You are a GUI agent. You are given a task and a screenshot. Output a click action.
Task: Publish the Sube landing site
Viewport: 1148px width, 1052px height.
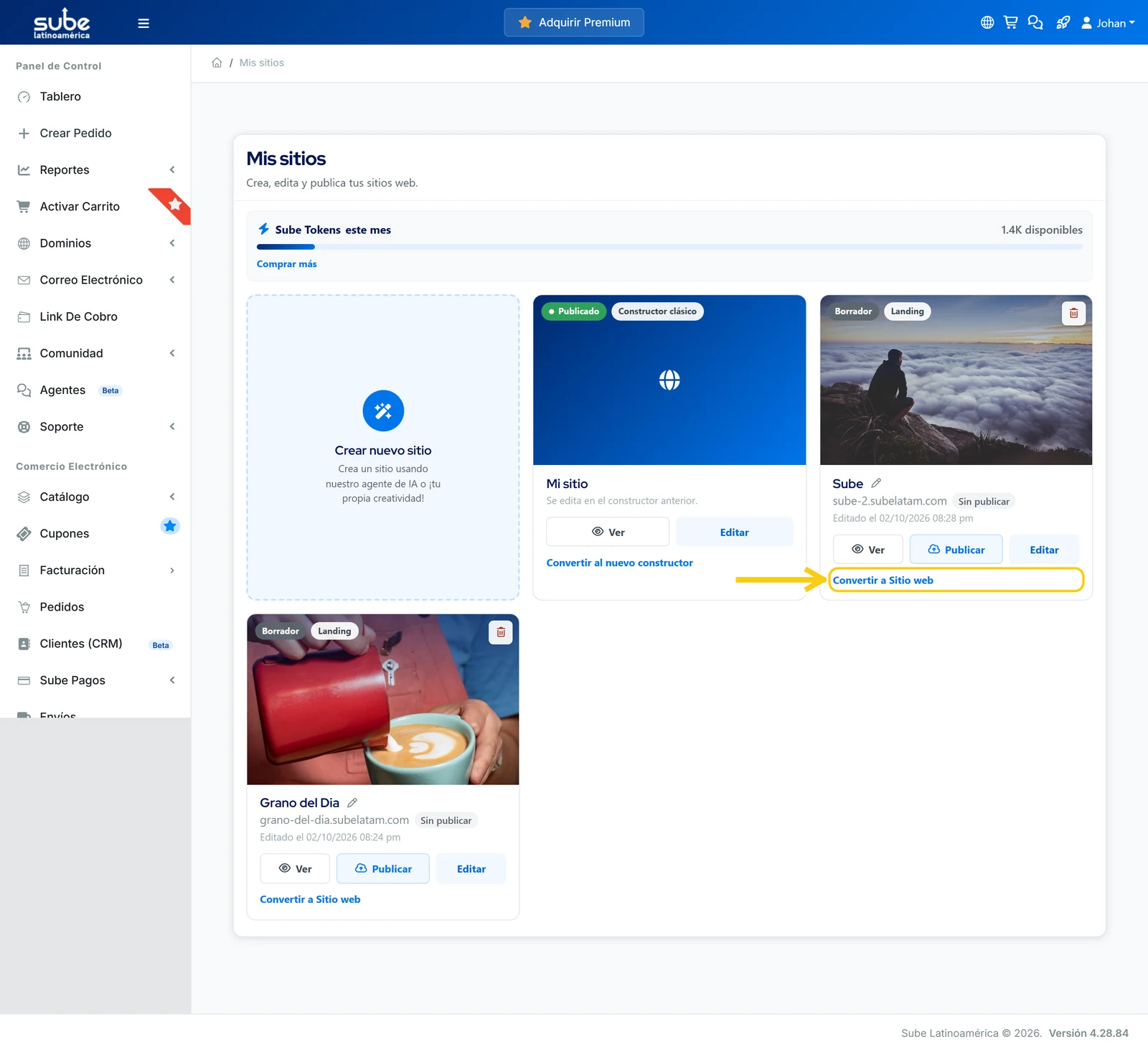tap(956, 550)
